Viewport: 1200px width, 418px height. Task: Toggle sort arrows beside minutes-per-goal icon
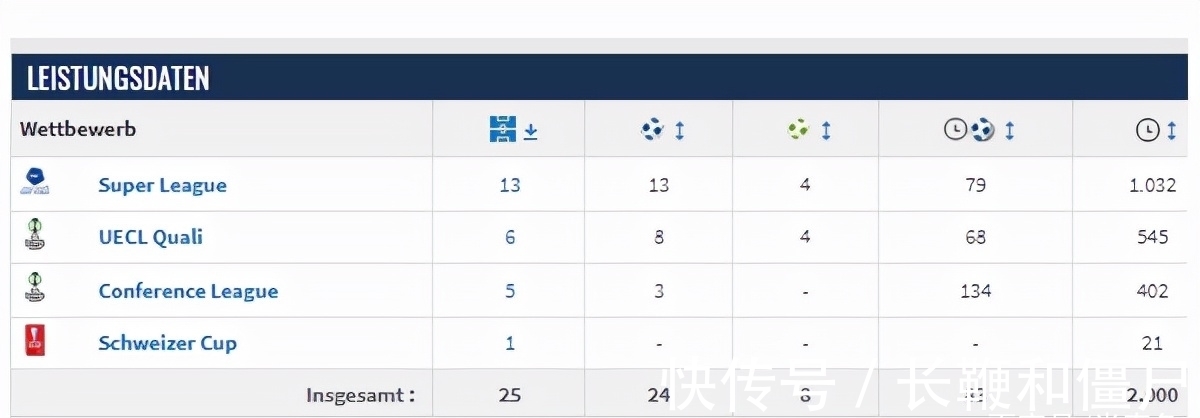pos(1009,130)
